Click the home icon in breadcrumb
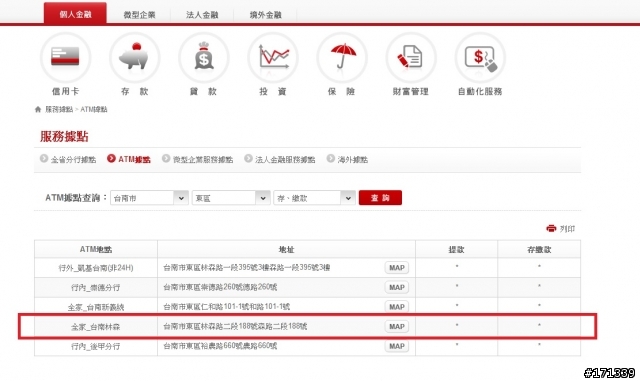 point(38,109)
